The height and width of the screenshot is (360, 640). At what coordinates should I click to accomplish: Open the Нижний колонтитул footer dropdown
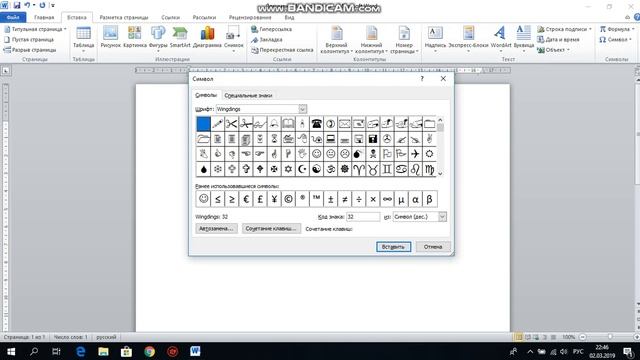pyautogui.click(x=371, y=40)
